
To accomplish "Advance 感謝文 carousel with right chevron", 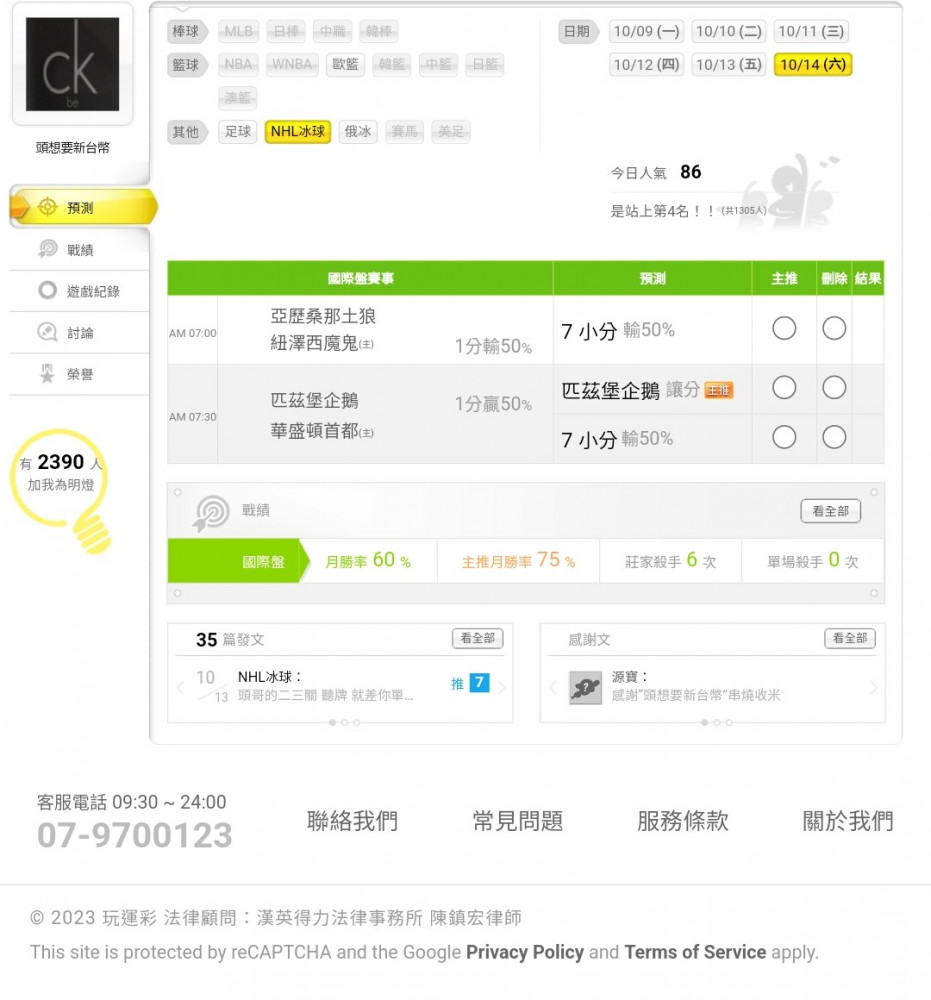I will (874, 688).
